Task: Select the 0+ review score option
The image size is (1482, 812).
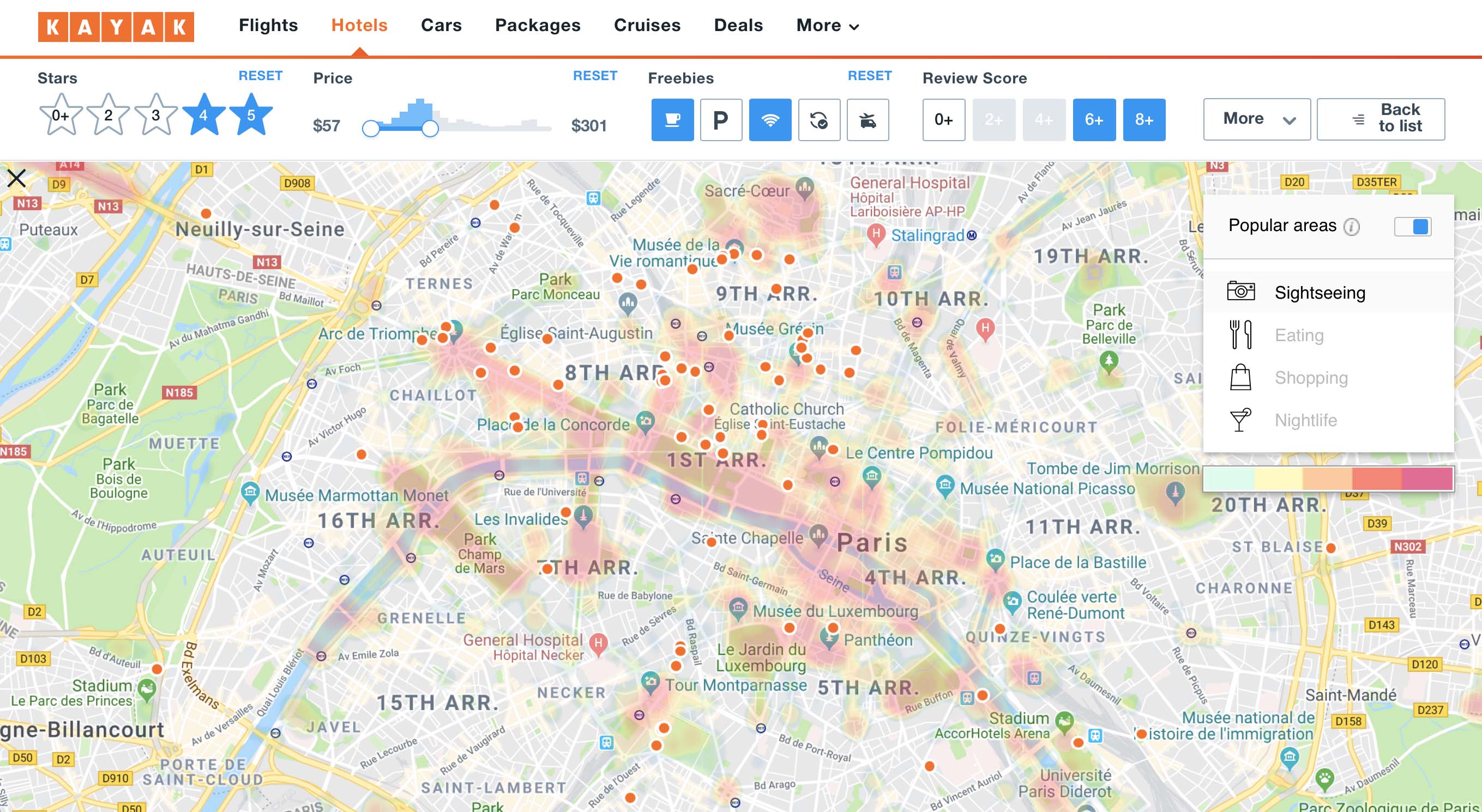Action: pos(943,119)
